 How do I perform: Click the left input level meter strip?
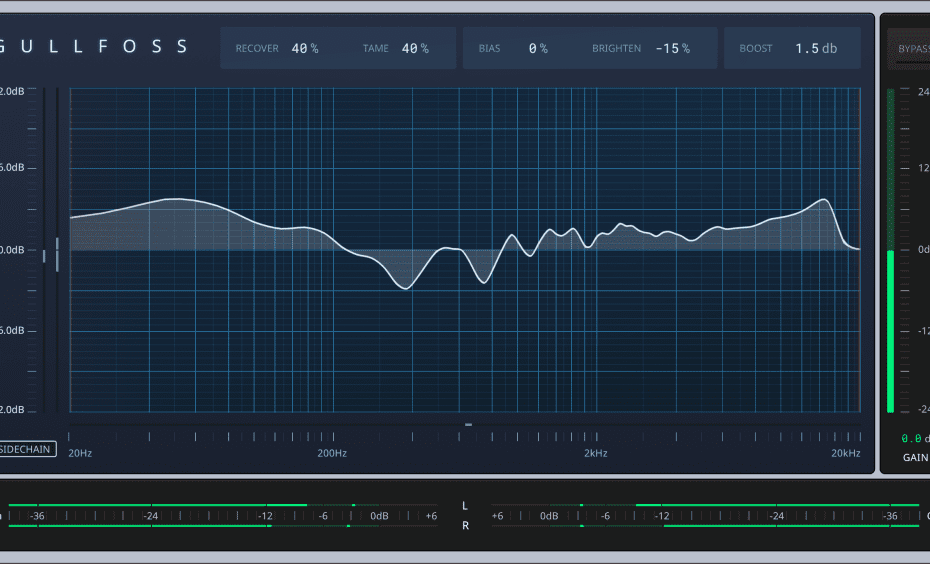220,516
